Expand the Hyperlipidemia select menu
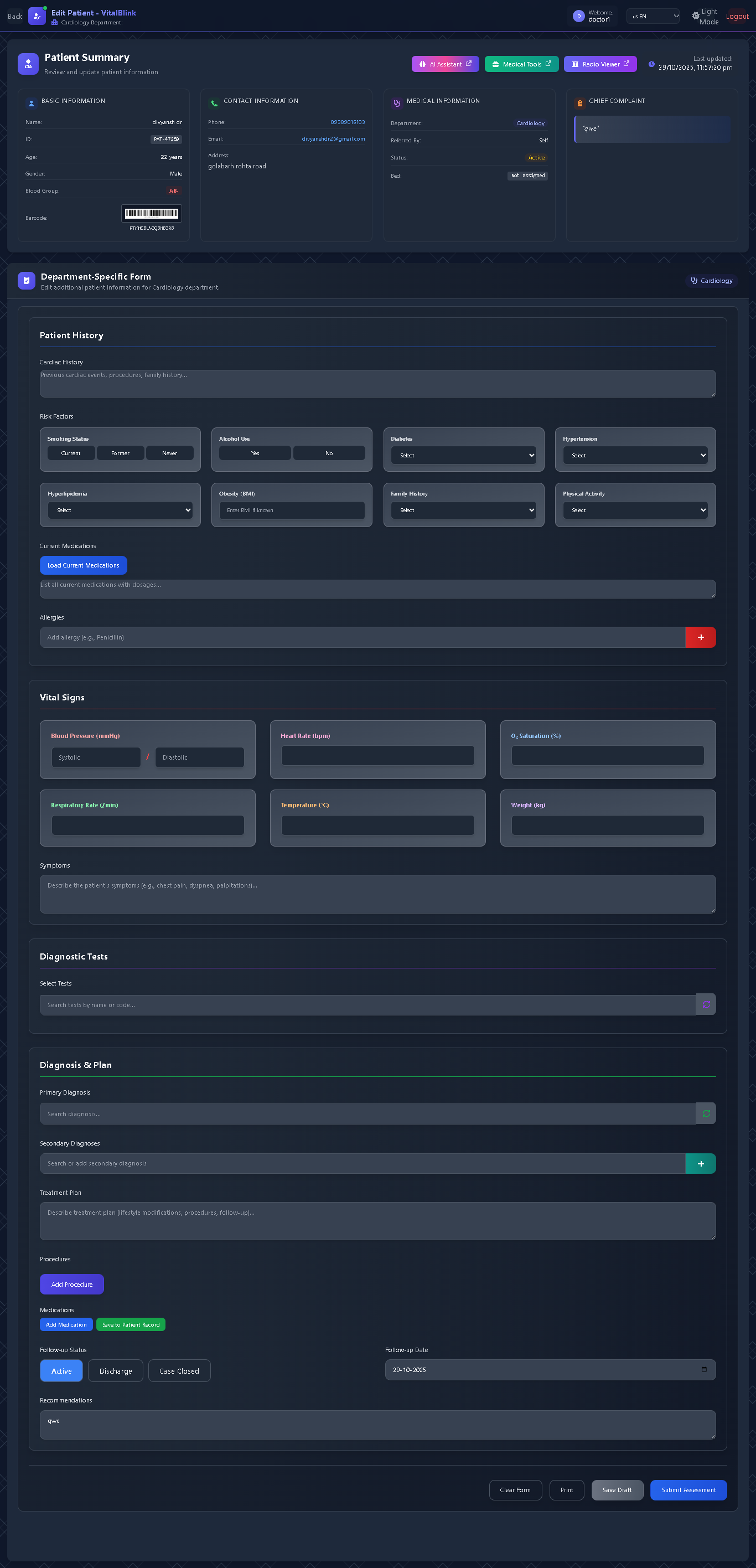756x1568 pixels. (121, 510)
